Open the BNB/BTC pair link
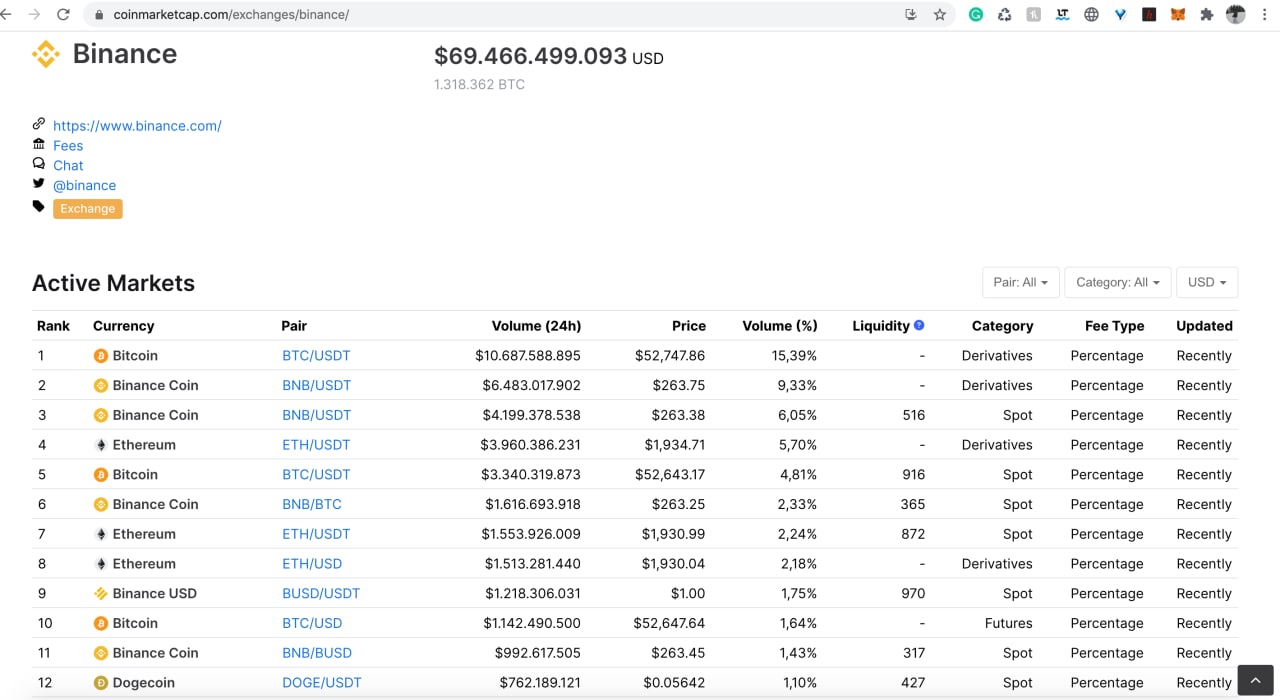This screenshot has width=1280, height=700. point(312,505)
